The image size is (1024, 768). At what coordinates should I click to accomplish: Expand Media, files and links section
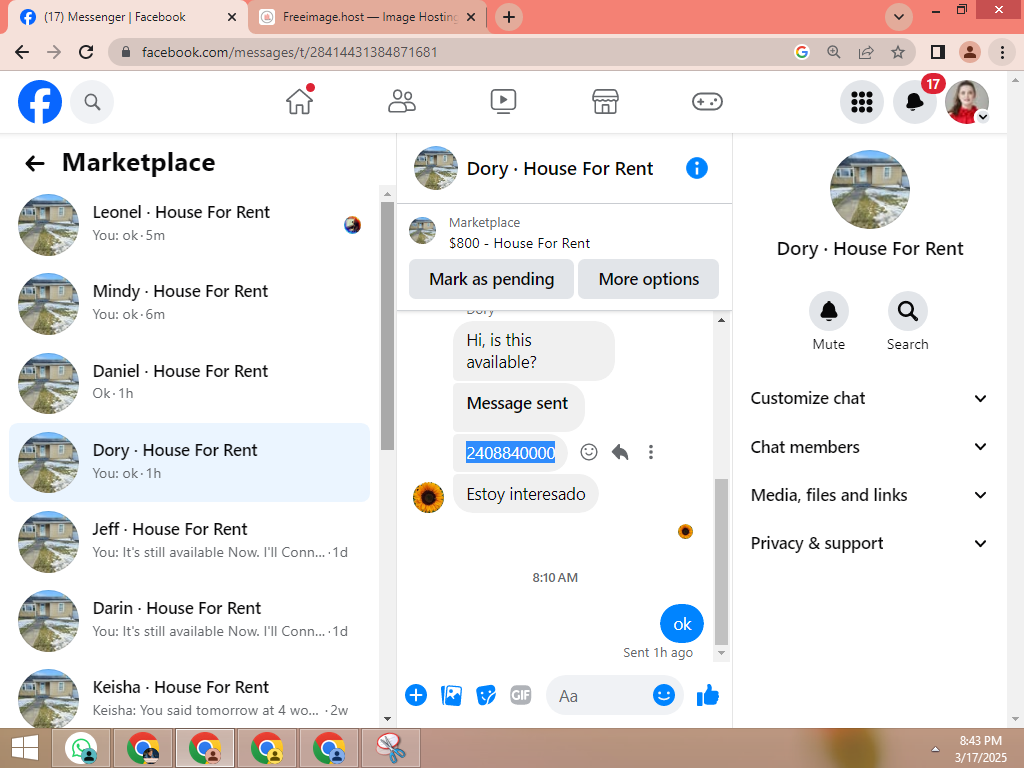(868, 495)
